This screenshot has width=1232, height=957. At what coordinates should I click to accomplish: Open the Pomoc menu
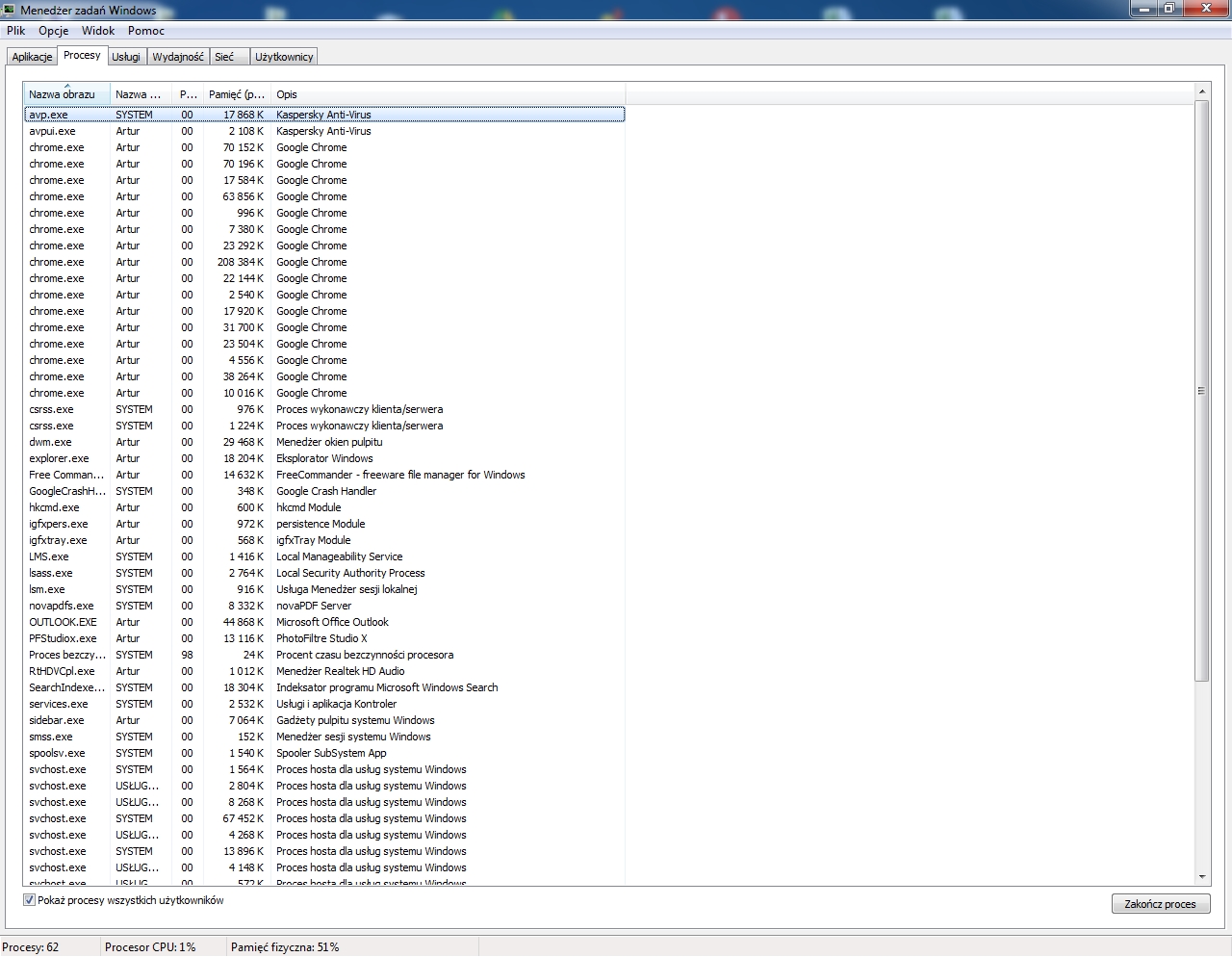click(x=146, y=31)
